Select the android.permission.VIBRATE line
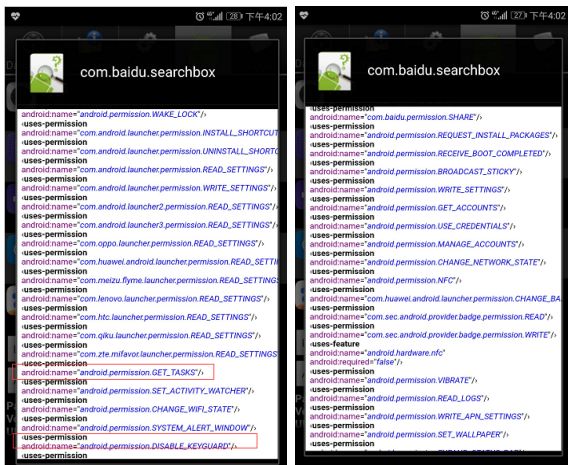Image resolution: width=570 pixels, height=465 pixels. pyautogui.click(x=393, y=380)
